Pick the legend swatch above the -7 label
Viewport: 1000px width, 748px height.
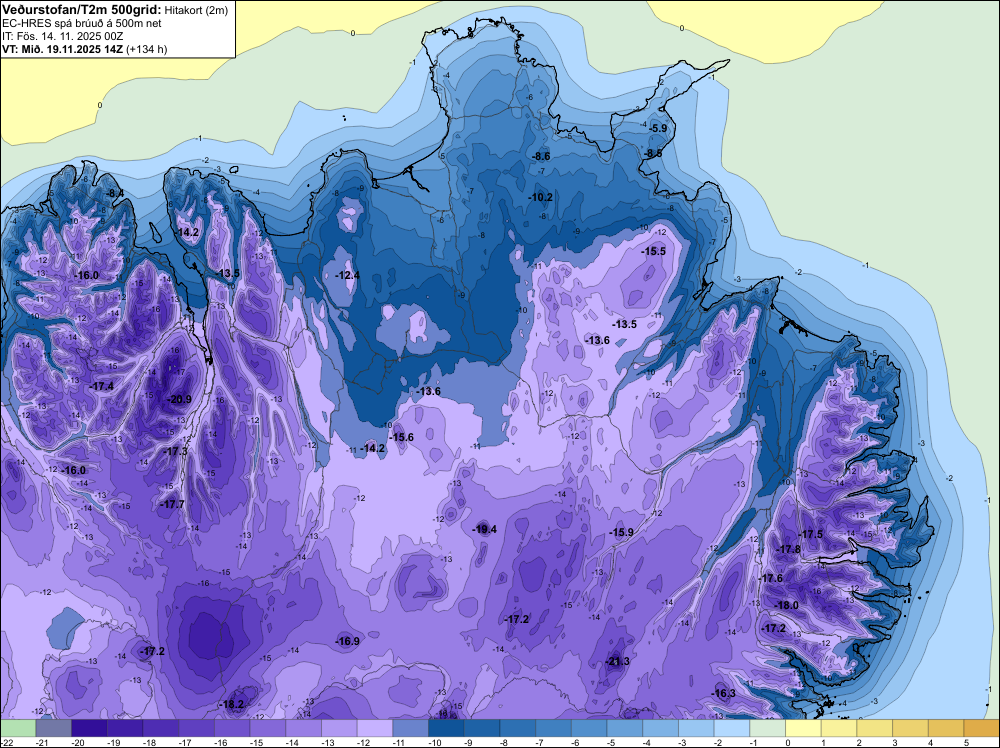(554, 728)
